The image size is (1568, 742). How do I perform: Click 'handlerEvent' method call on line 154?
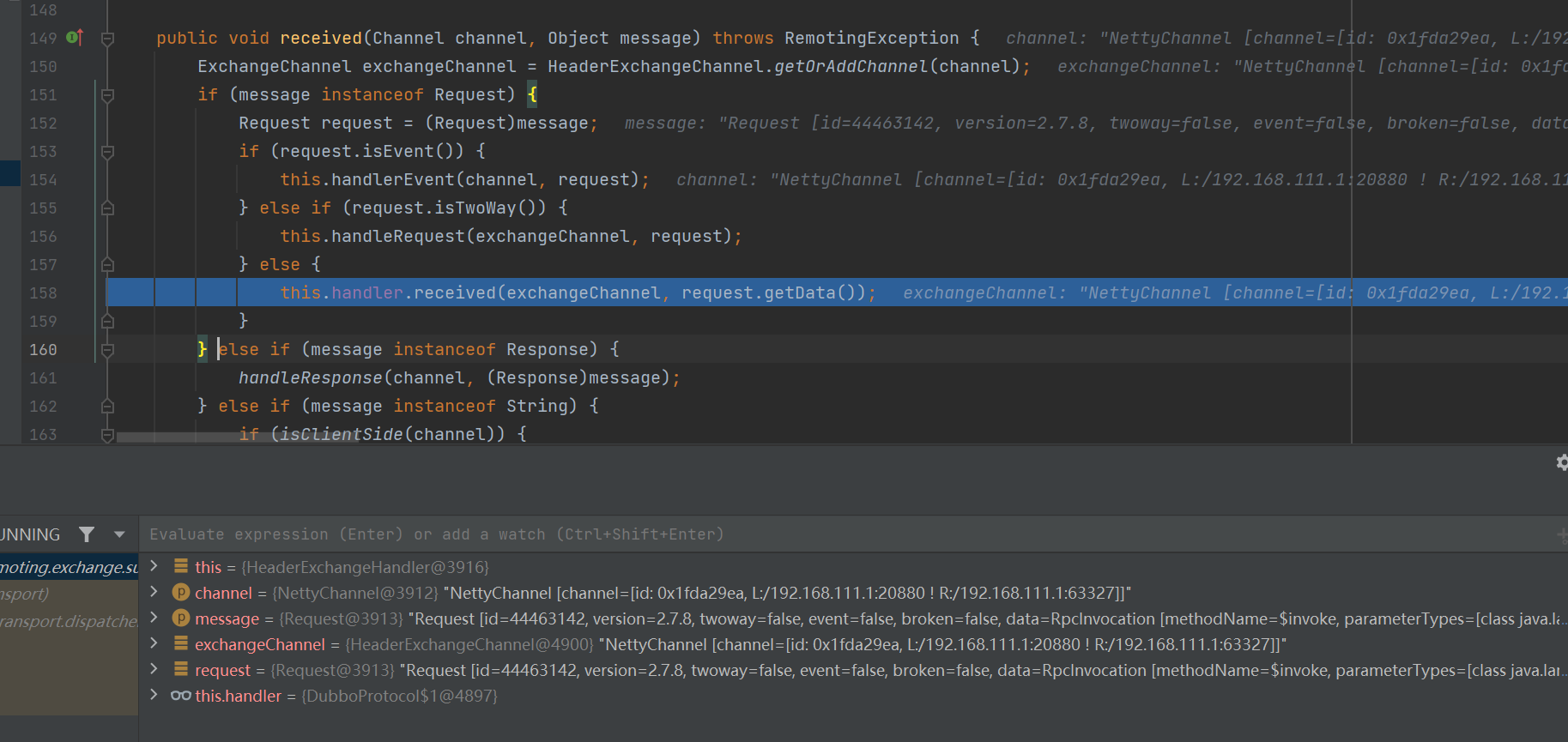[393, 179]
